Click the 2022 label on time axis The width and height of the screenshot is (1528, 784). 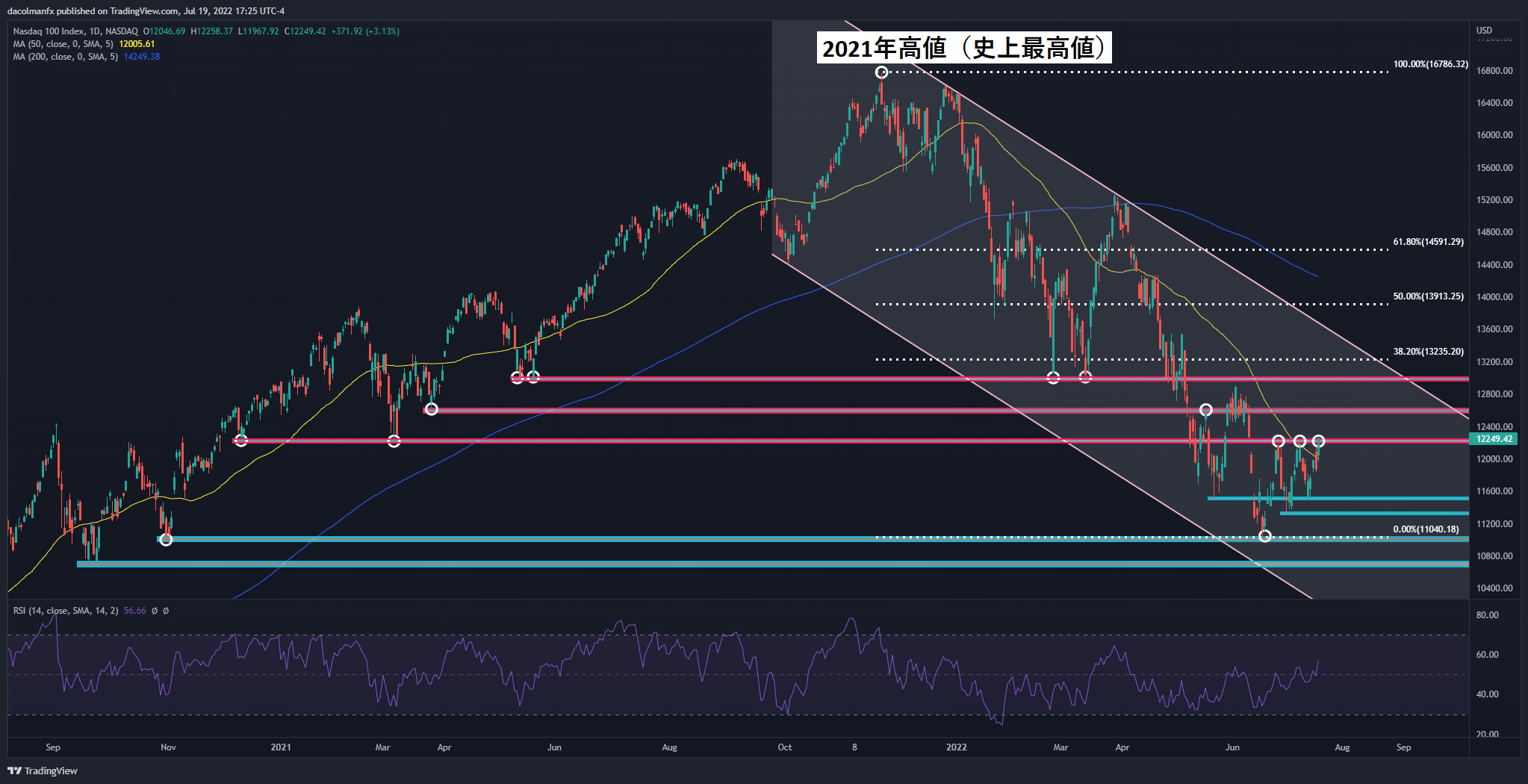[956, 747]
